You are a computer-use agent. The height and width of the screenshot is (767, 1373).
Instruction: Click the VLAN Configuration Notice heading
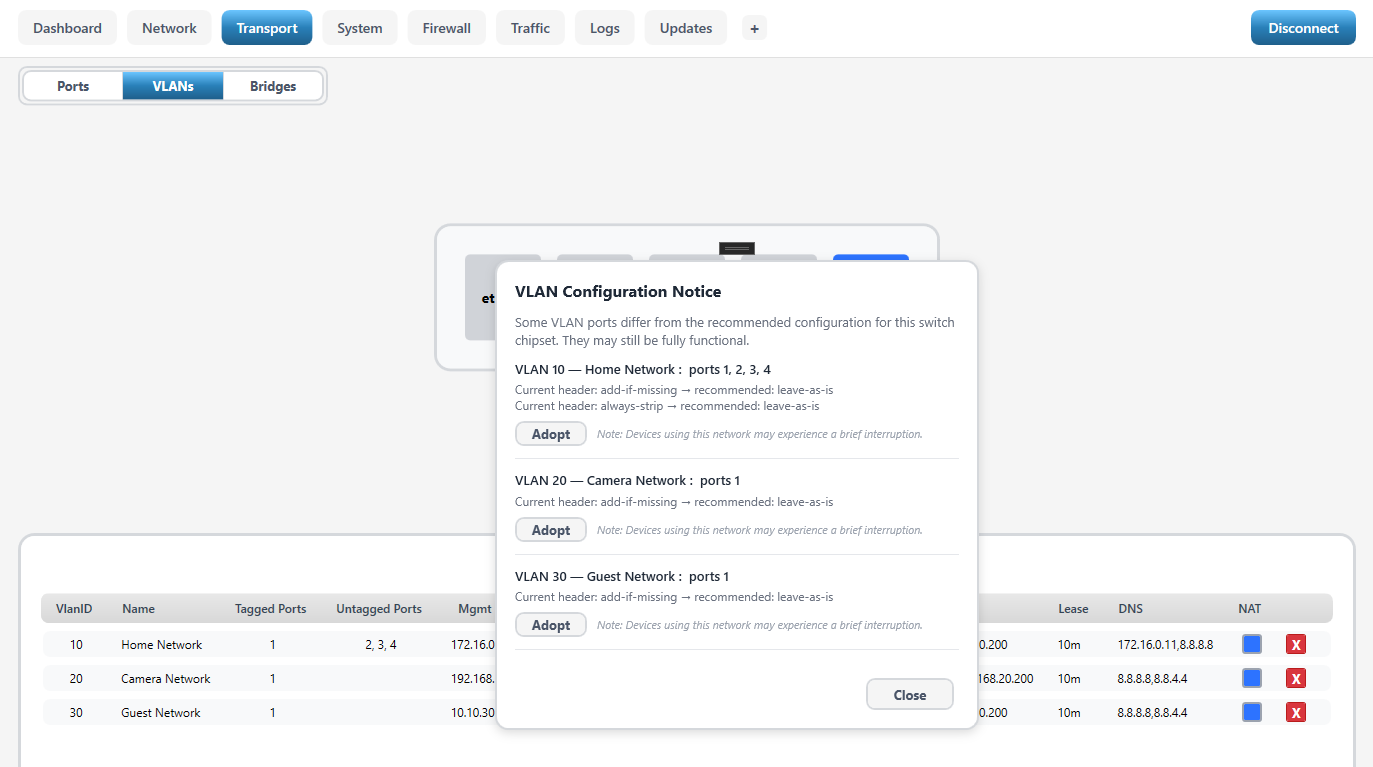[x=618, y=292]
